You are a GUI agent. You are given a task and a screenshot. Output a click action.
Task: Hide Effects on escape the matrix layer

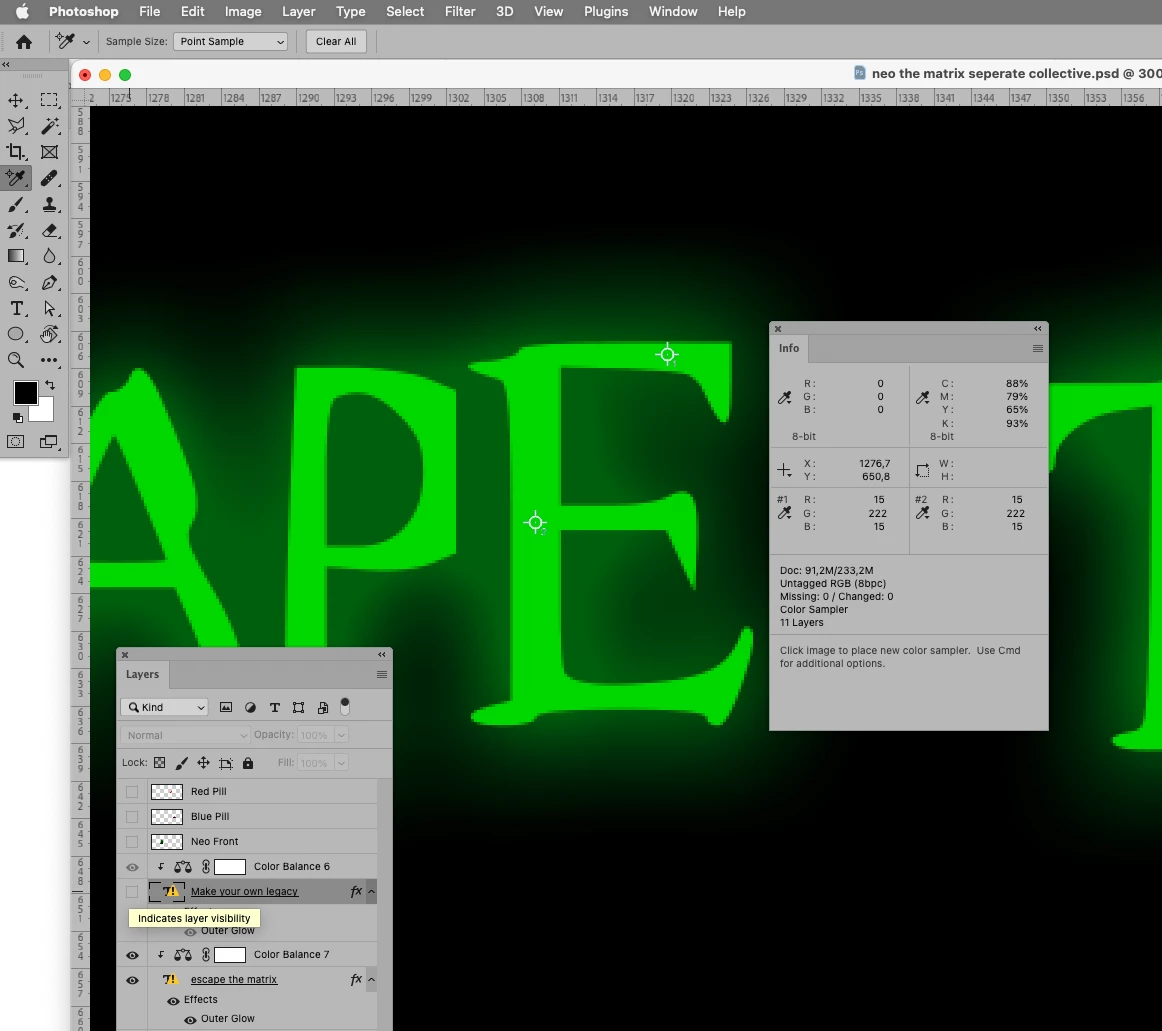click(x=173, y=1001)
